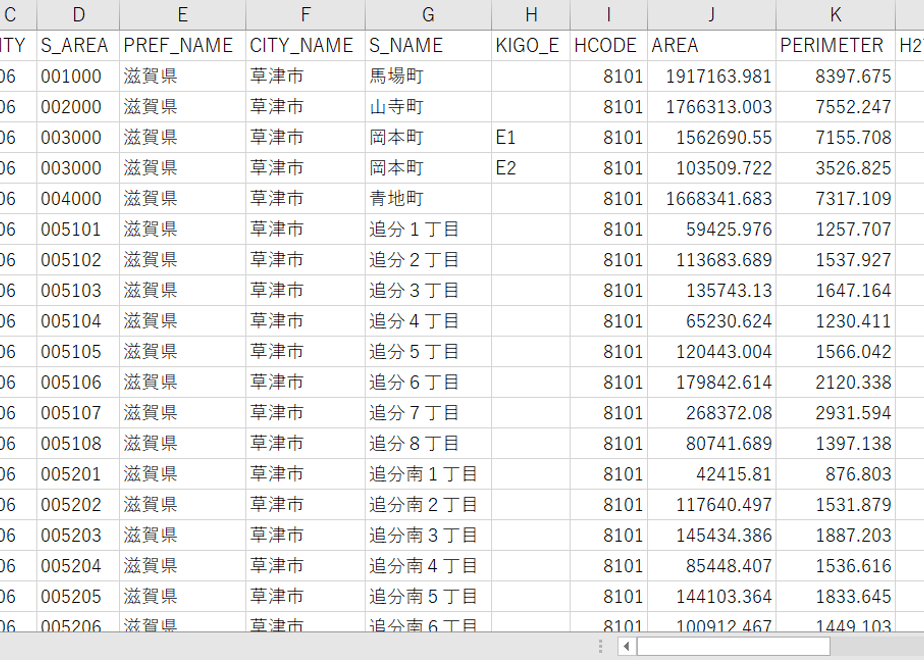Select cell containing 追分南３丁目
924x660 pixels.
(428, 536)
